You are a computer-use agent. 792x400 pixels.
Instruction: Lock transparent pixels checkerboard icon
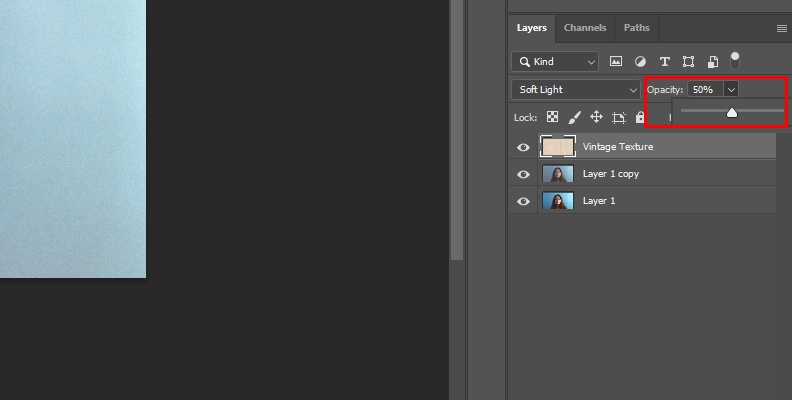point(553,117)
